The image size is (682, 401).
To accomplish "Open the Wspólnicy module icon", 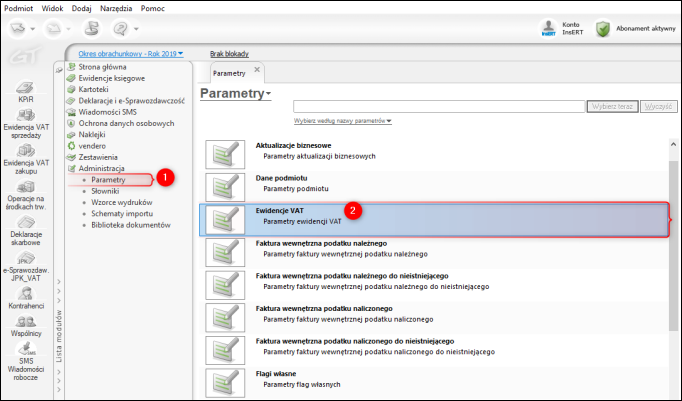I will point(26,321).
